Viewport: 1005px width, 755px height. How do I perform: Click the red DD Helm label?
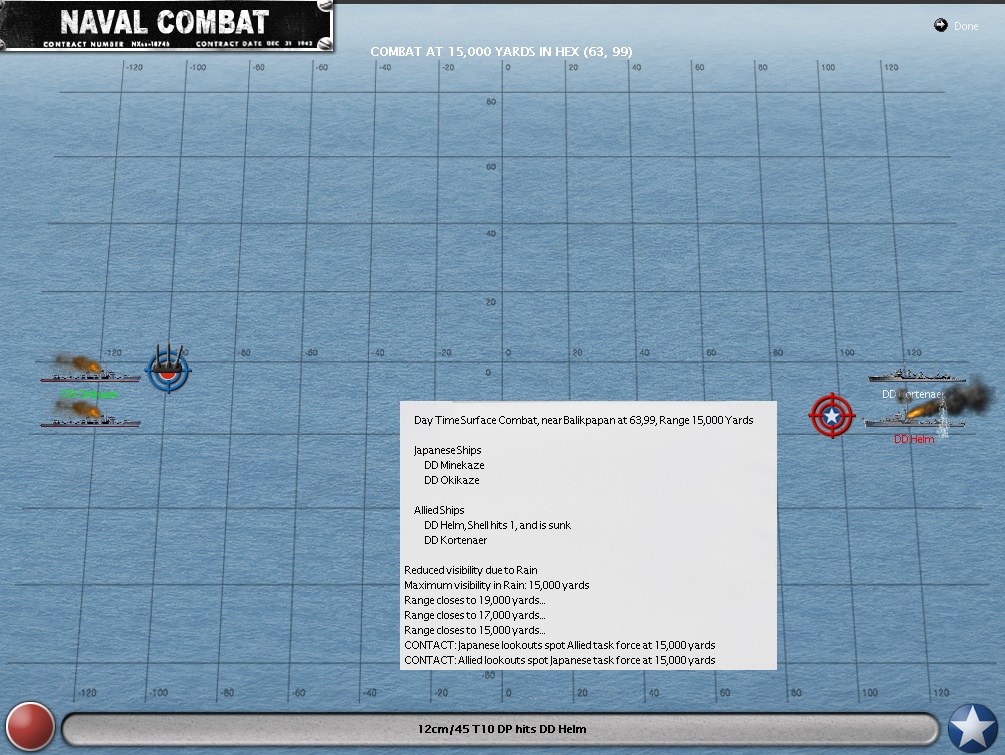(x=914, y=439)
